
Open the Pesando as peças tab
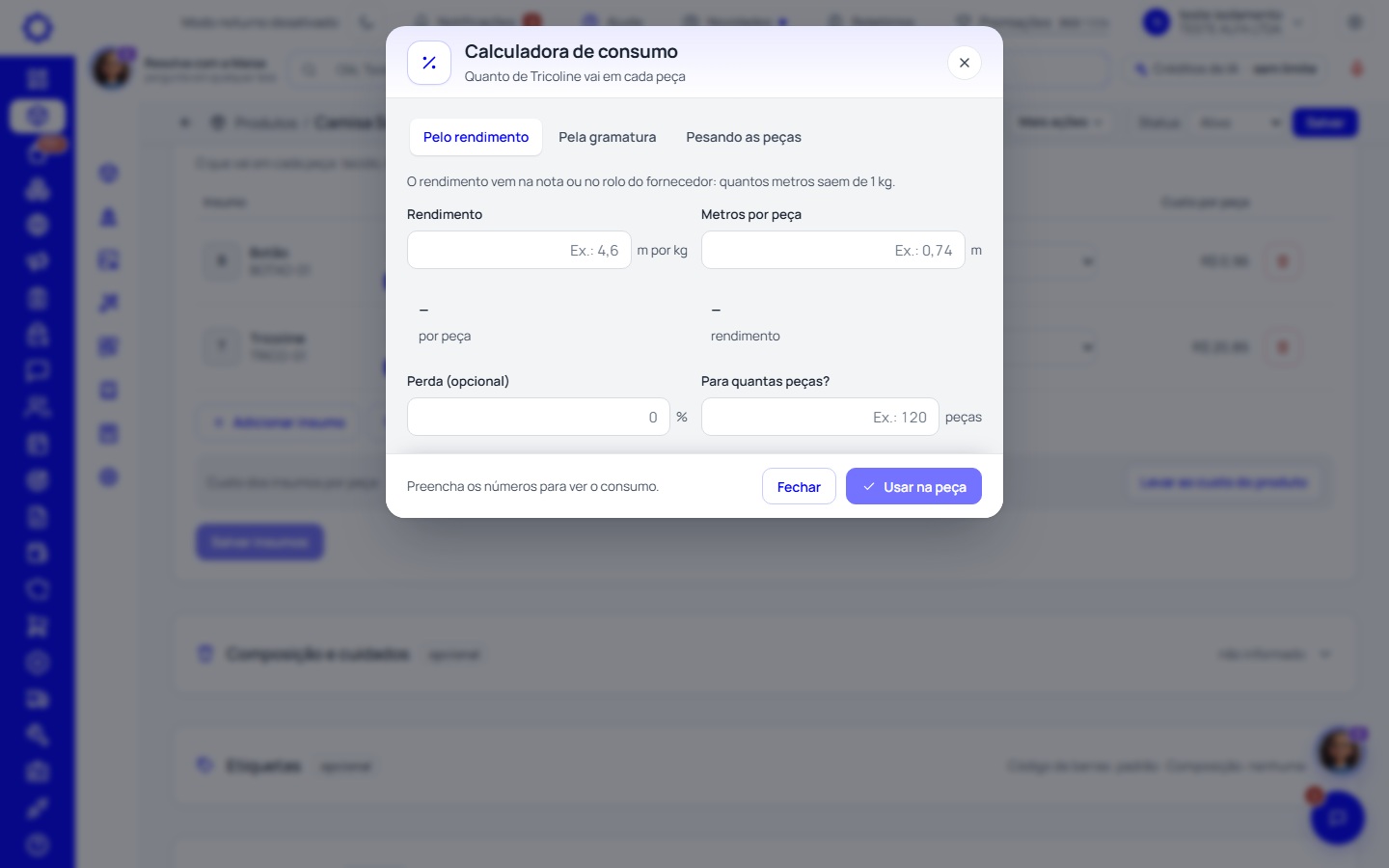click(x=744, y=137)
